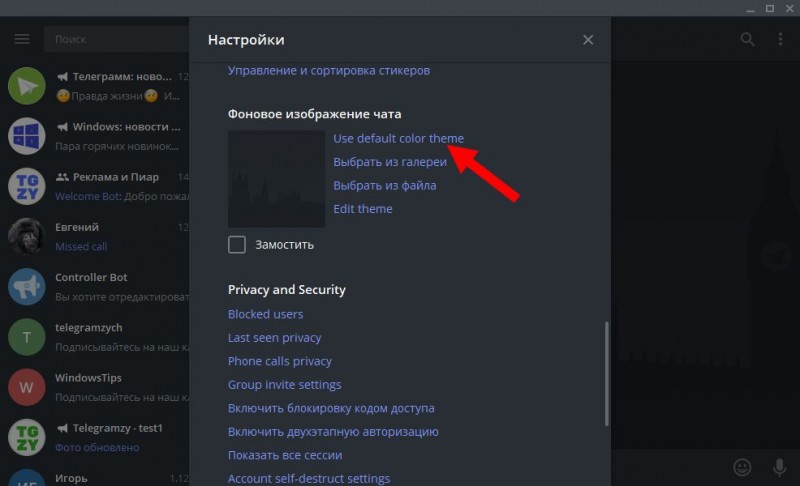
Task: Open Last seen privacy settings
Action: click(x=274, y=338)
